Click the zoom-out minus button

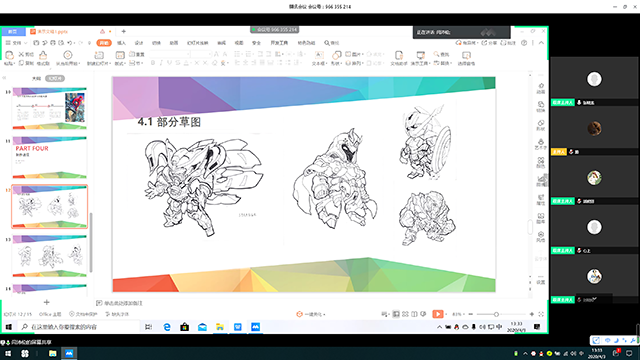point(471,314)
